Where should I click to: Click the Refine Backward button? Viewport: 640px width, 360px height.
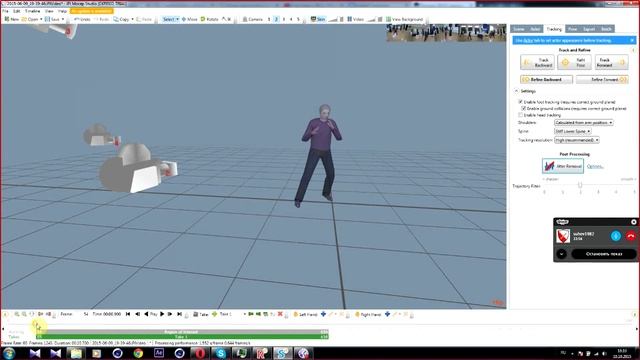pos(547,80)
